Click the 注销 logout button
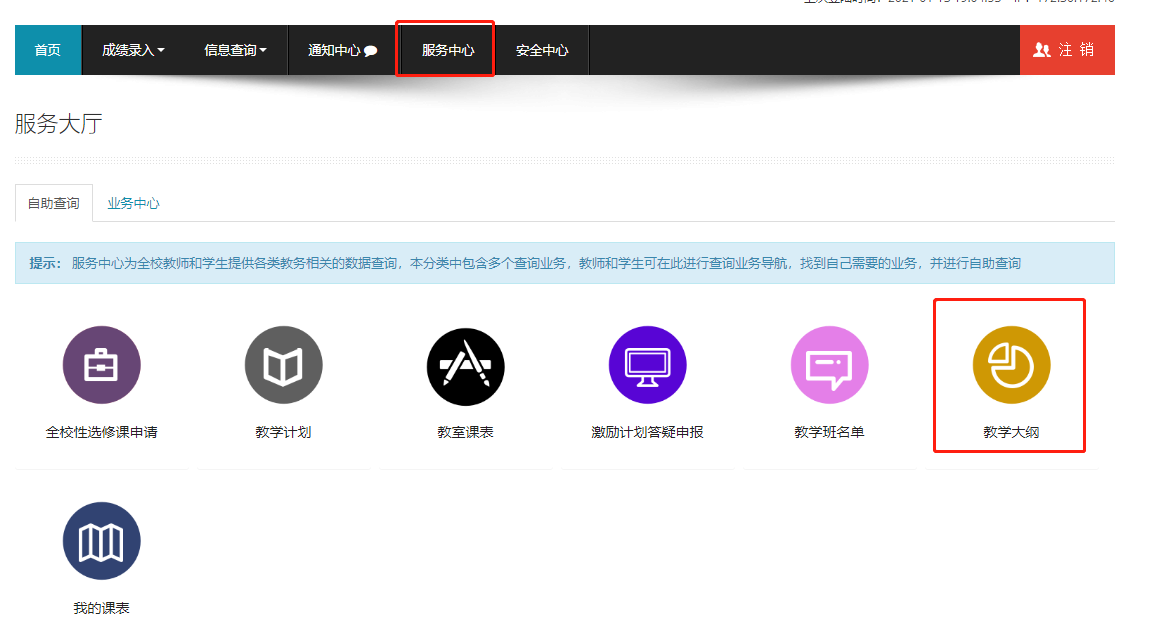 pyautogui.click(x=1067, y=50)
